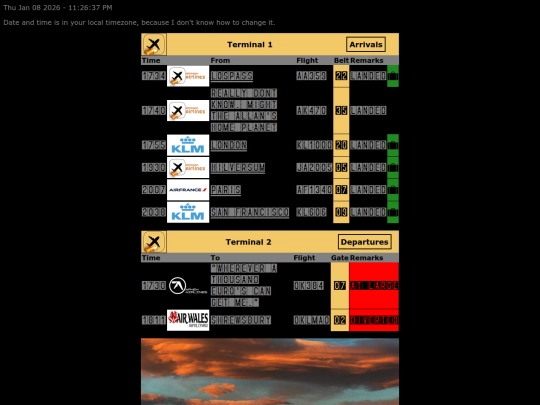
Task: Click flight number KL1000
Action: point(314,145)
